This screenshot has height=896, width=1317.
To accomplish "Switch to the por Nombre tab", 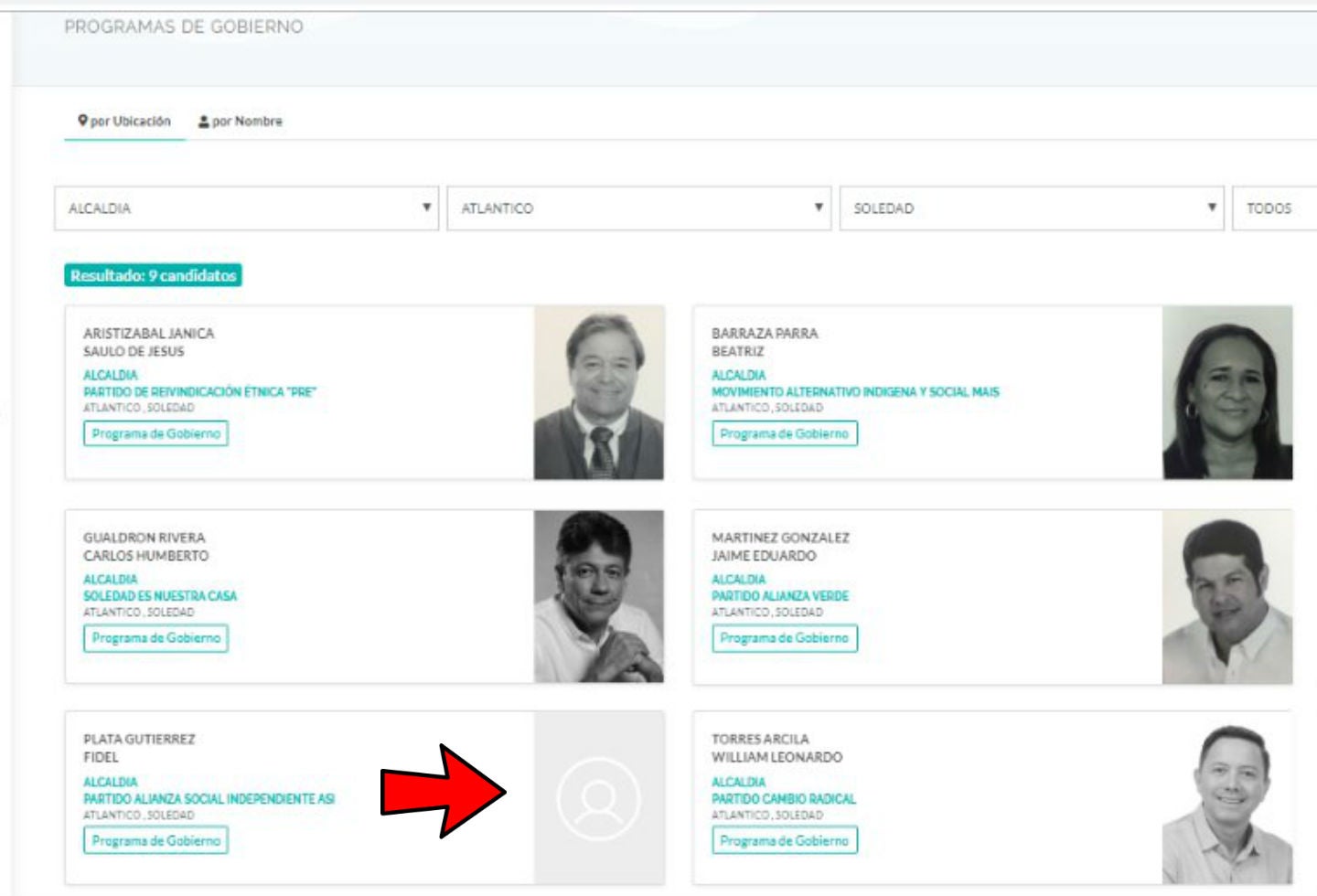I will (241, 122).
